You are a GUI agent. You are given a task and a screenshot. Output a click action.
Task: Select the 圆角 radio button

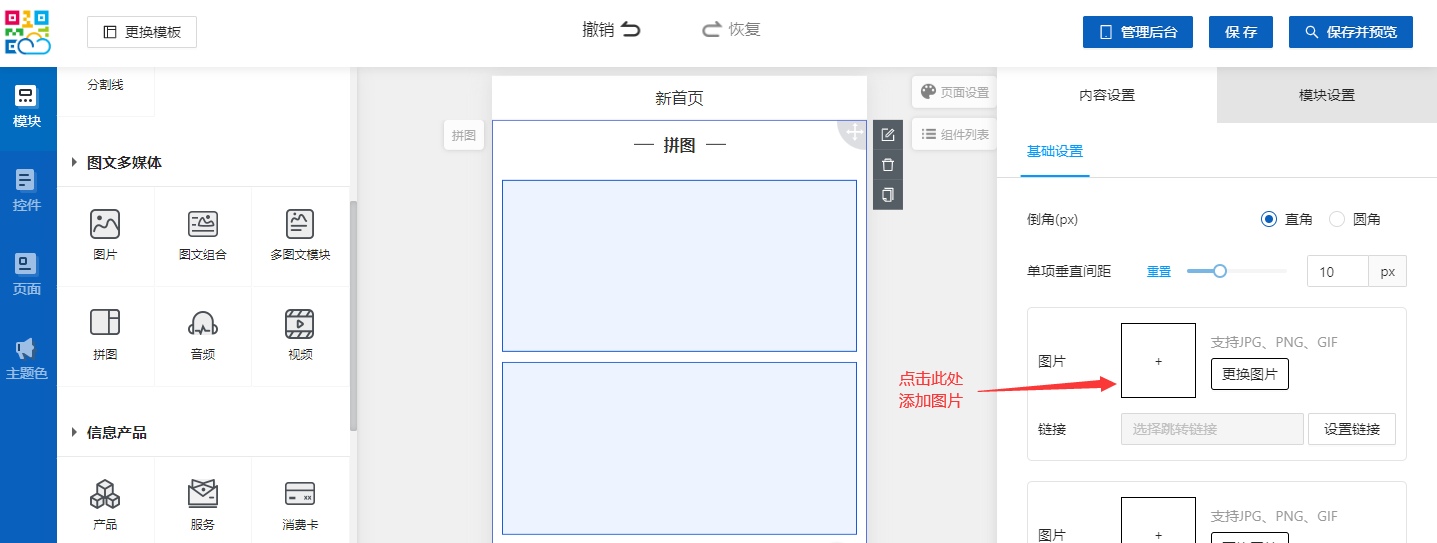pos(1337,219)
